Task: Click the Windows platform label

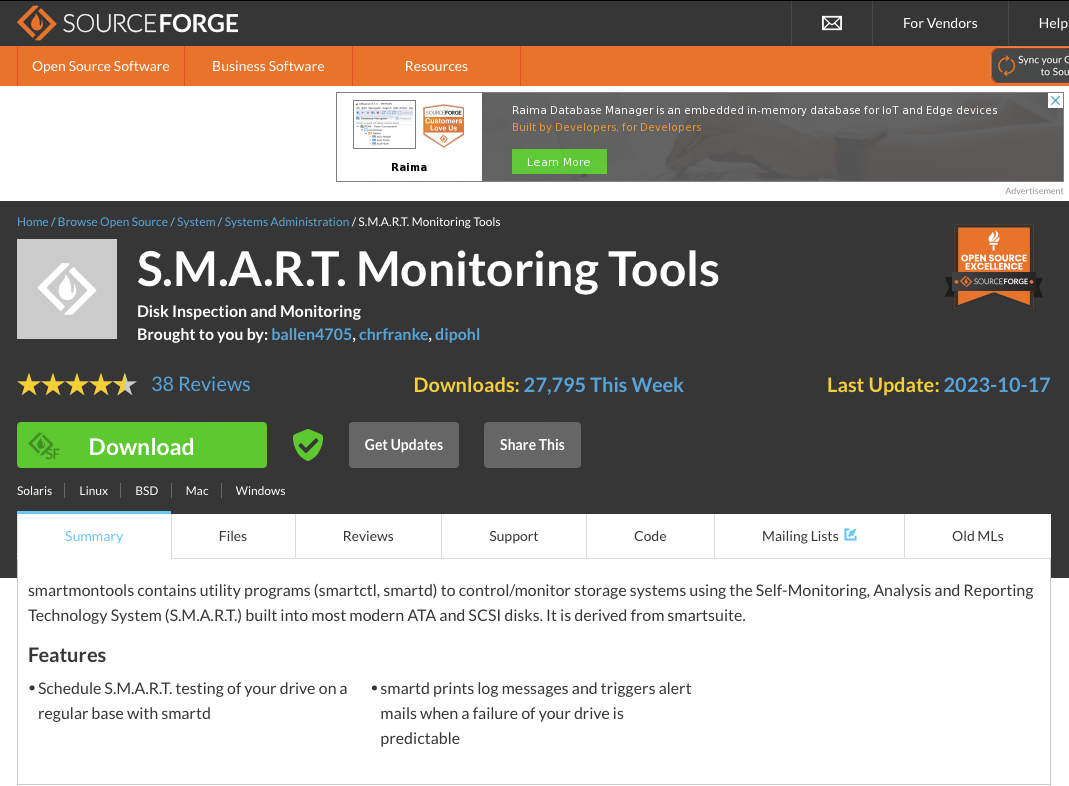Action: tap(260, 491)
